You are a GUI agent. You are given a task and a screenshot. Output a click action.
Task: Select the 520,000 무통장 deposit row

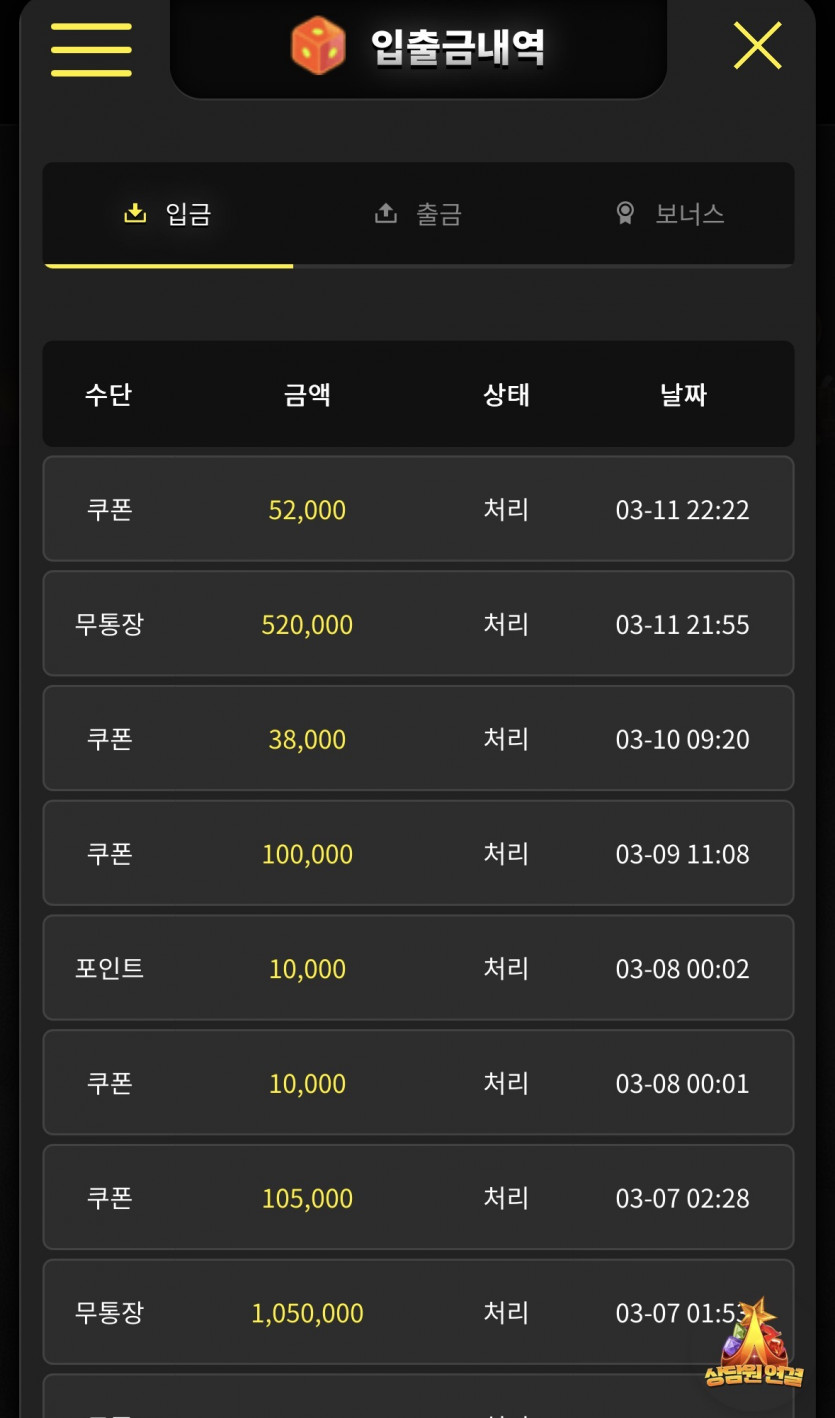tap(418, 624)
